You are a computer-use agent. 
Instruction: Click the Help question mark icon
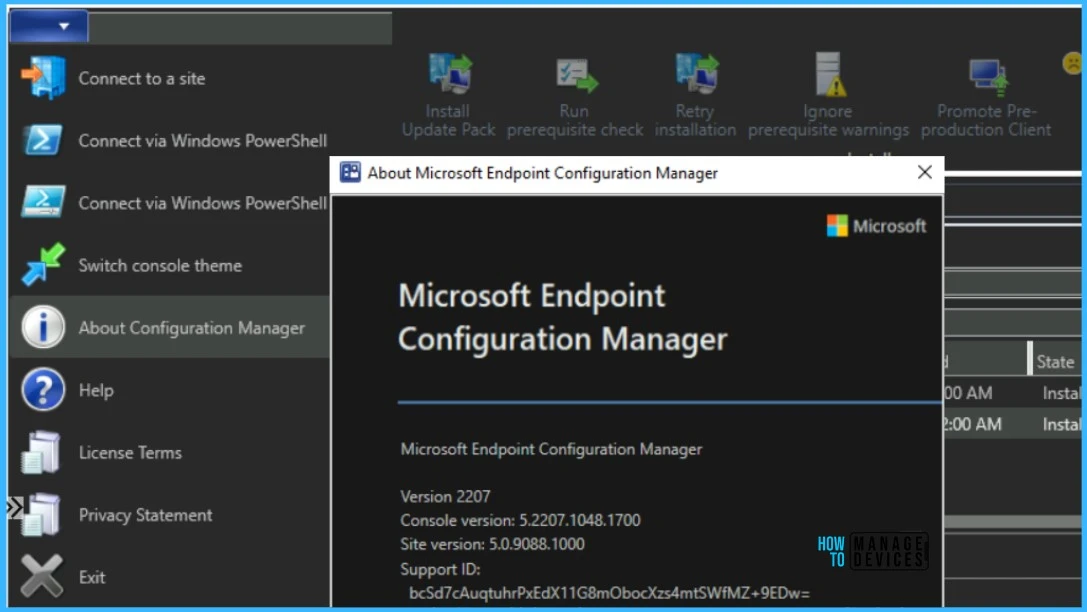point(43,390)
